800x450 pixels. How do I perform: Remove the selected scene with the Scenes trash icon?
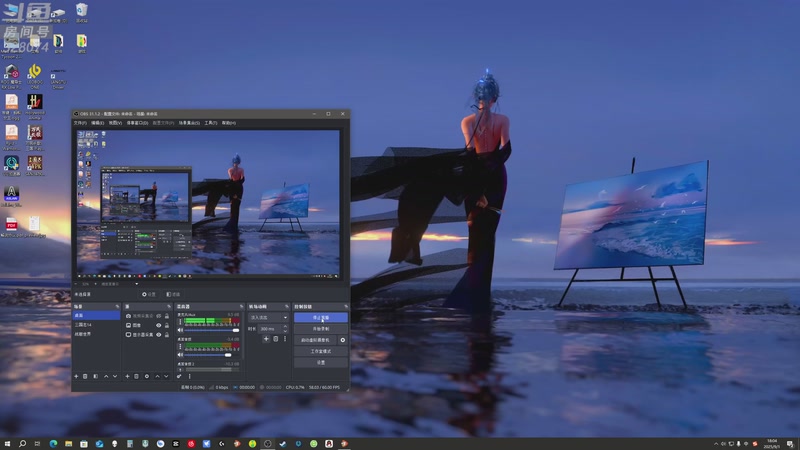[x=85, y=376]
